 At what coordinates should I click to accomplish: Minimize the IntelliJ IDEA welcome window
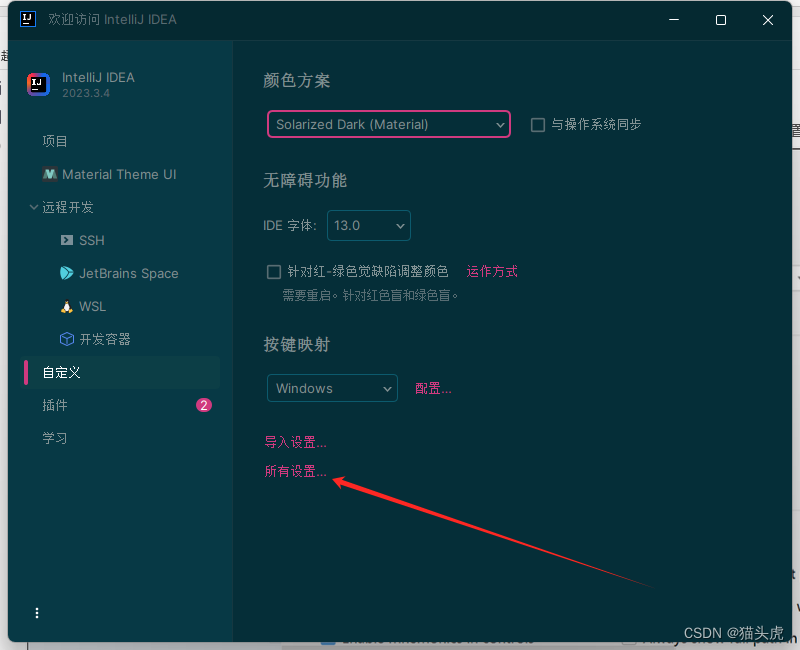click(x=674, y=20)
